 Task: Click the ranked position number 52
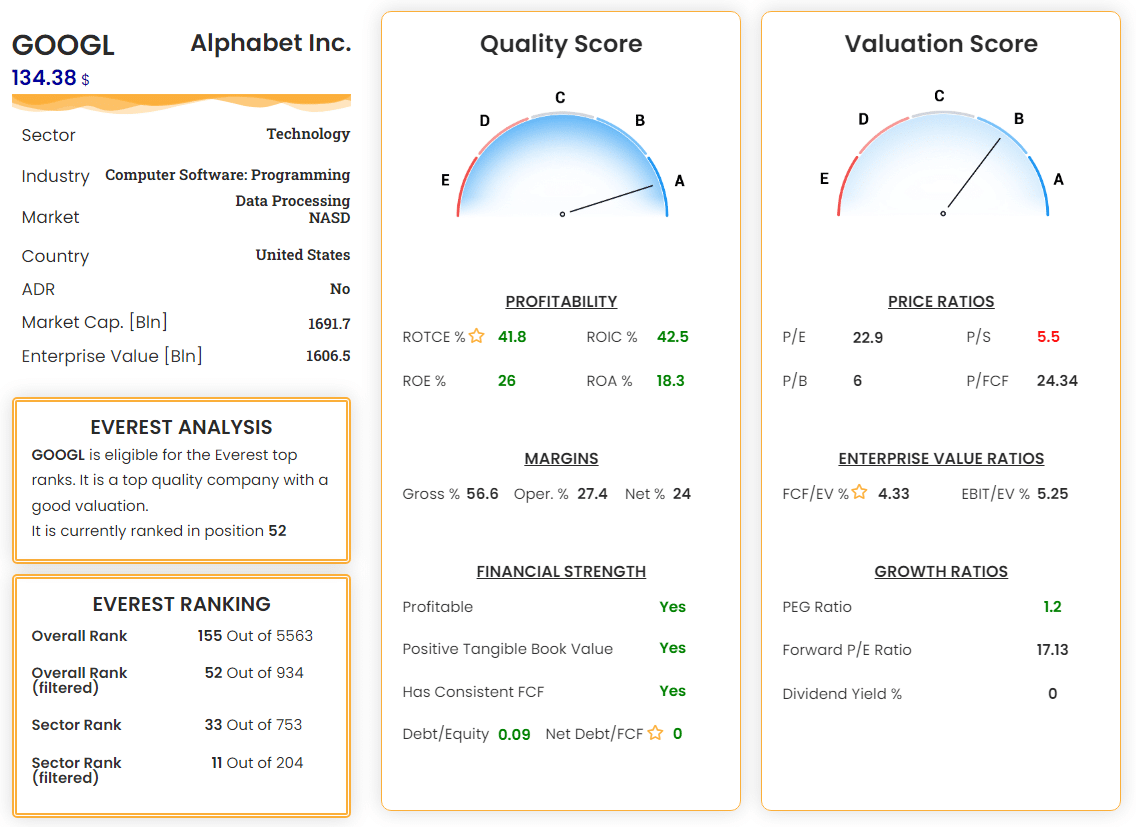pos(277,531)
